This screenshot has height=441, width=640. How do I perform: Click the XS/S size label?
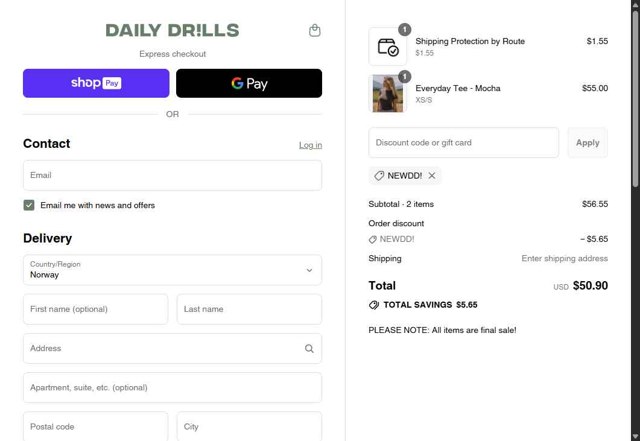click(423, 100)
